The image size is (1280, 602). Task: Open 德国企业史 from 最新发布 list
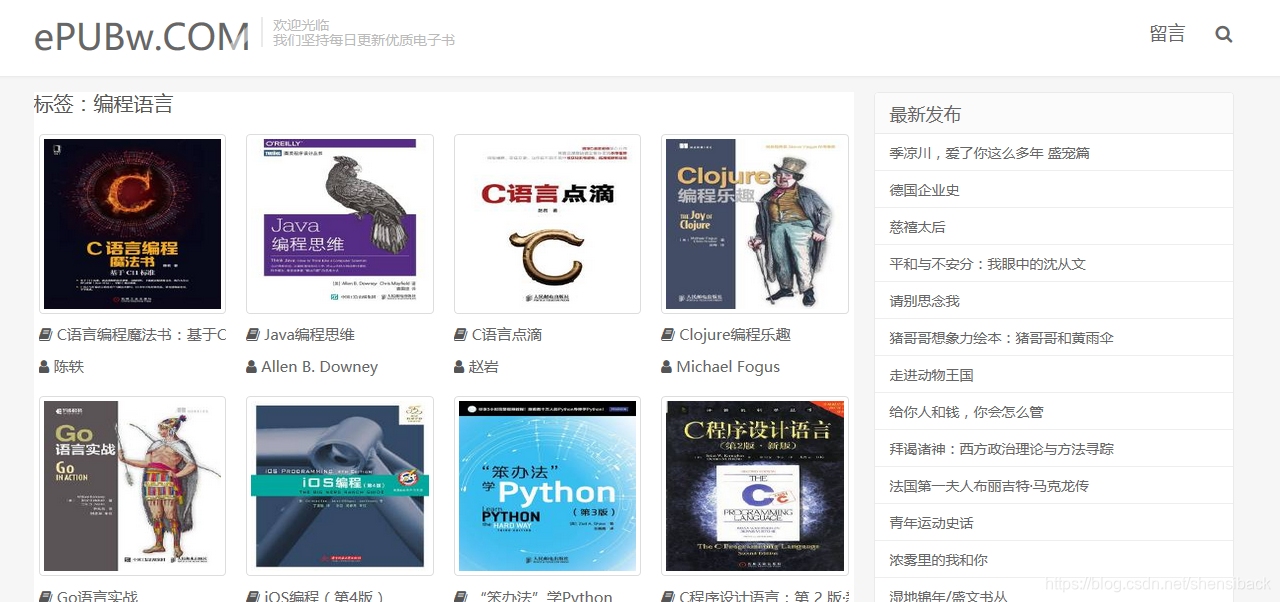click(x=923, y=189)
